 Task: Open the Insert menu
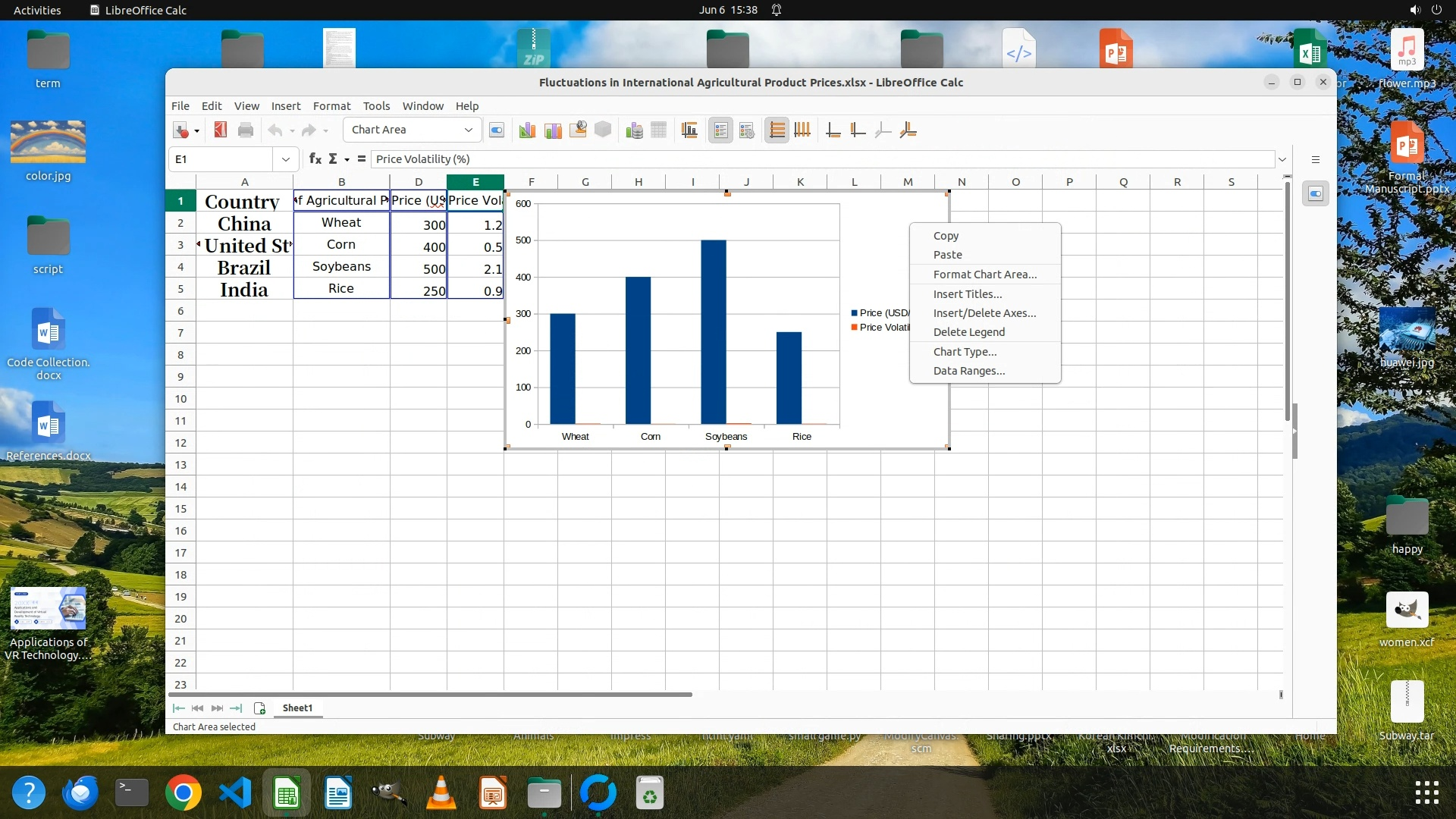(286, 106)
